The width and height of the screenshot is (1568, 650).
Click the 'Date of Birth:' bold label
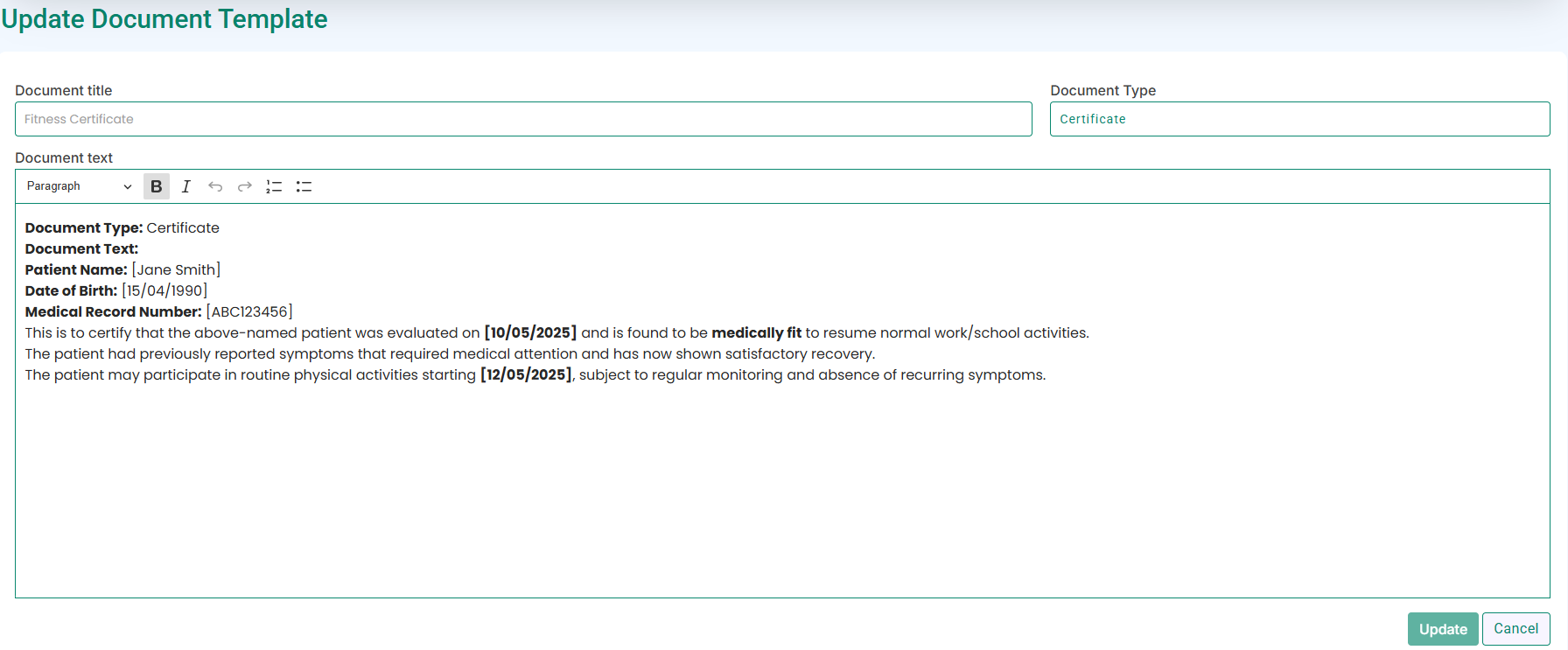click(71, 290)
